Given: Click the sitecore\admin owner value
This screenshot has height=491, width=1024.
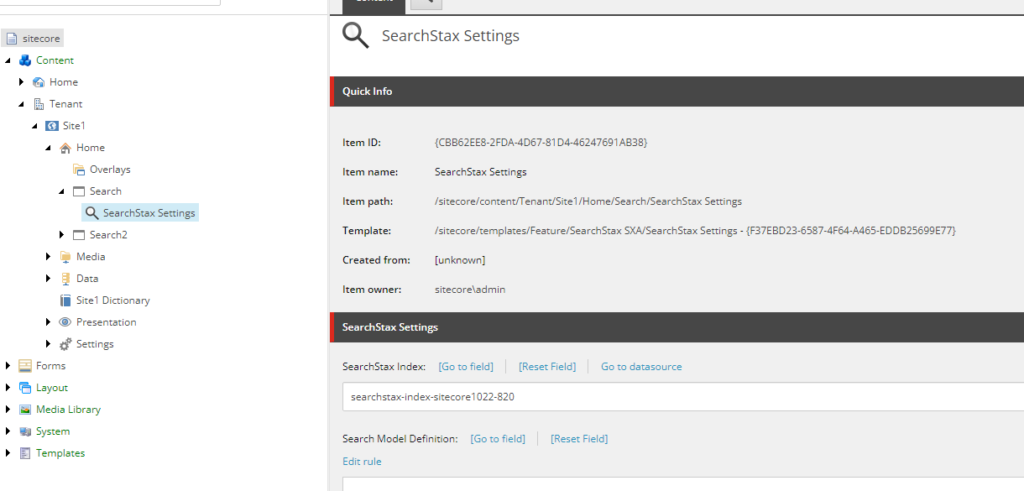Looking at the screenshot, I should tap(470, 289).
